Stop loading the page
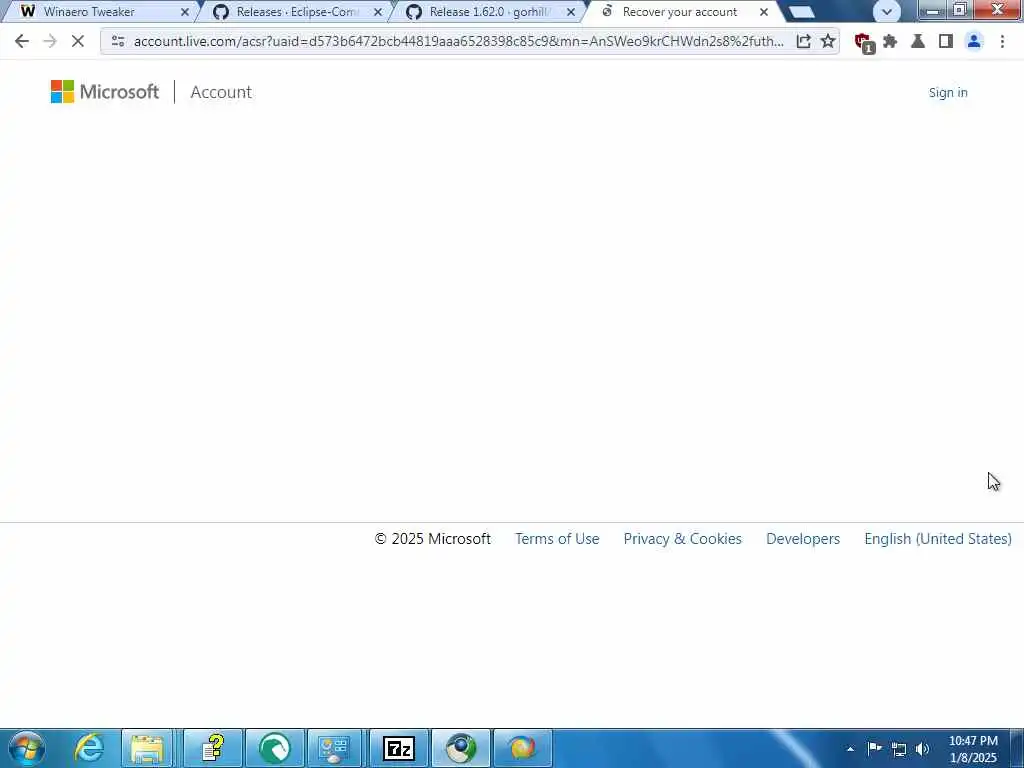Viewport: 1024px width, 768px height. tap(77, 41)
